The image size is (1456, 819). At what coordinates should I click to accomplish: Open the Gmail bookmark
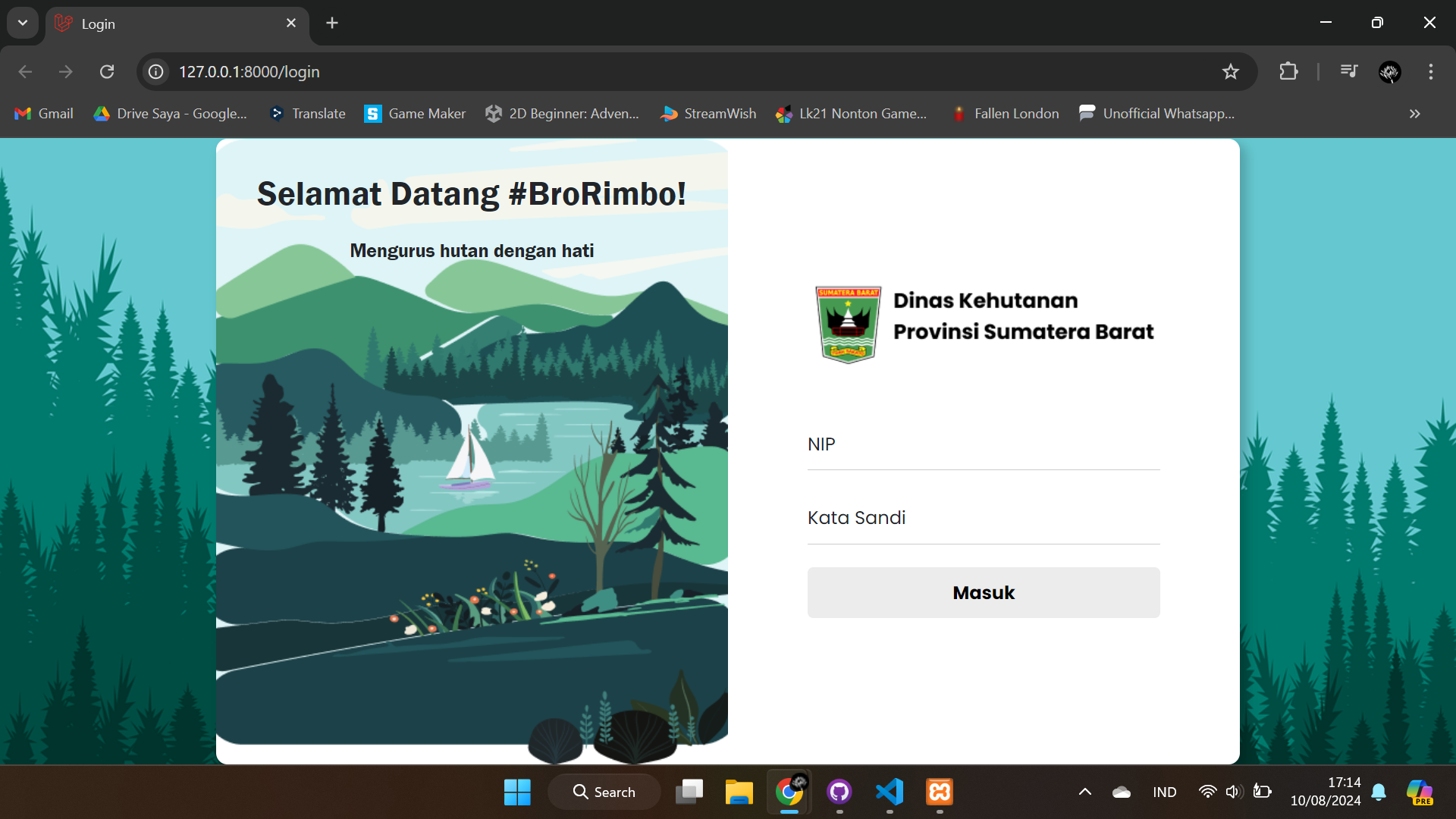coord(43,113)
